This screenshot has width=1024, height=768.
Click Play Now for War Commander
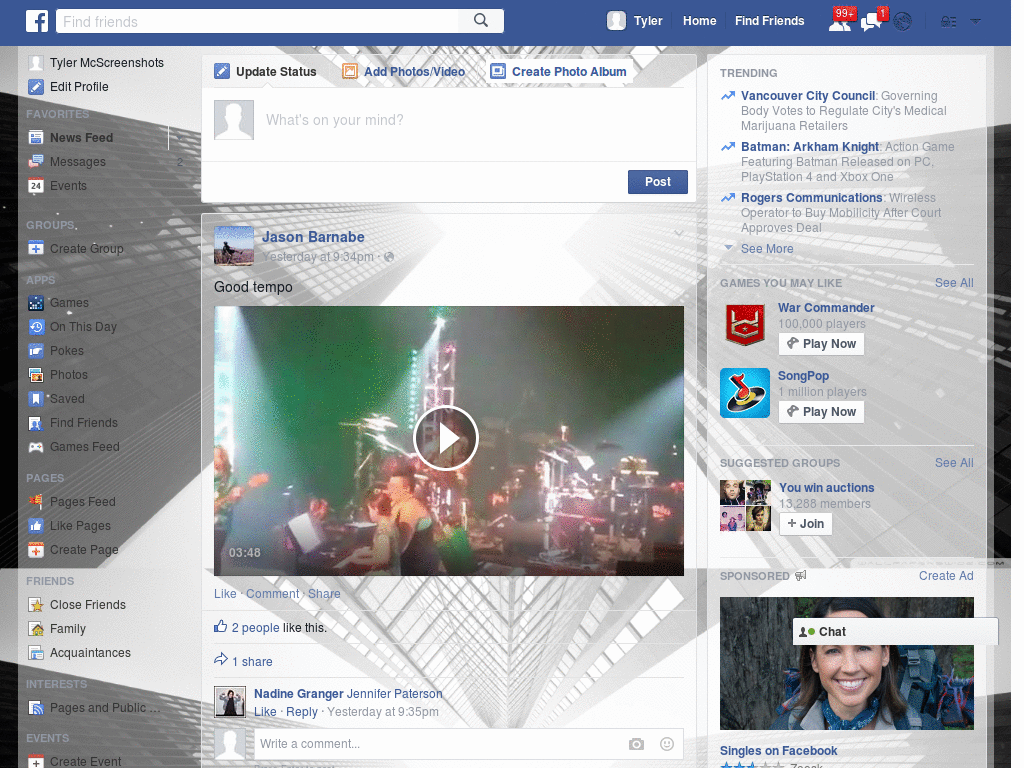pos(822,344)
